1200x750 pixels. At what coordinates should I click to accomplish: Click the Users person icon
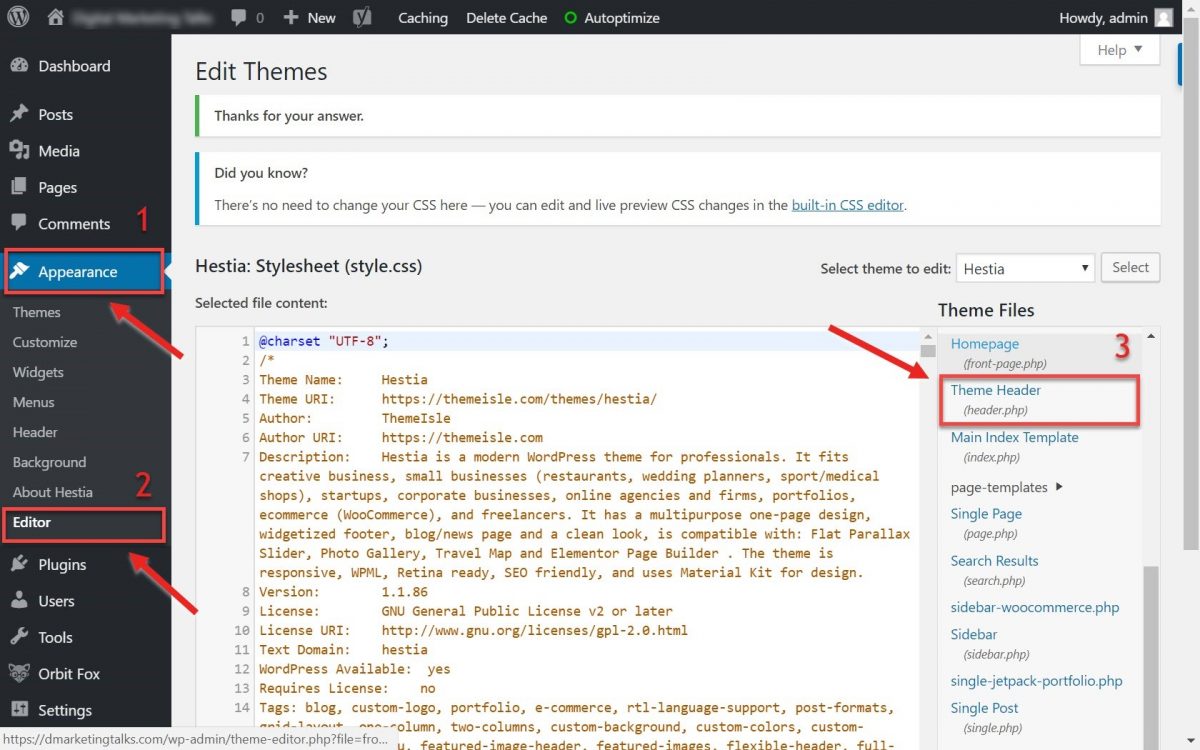tap(19, 601)
